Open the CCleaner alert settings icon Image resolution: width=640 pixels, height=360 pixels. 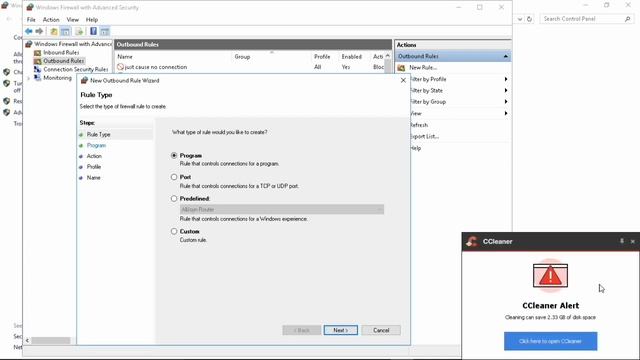[x=622, y=241]
